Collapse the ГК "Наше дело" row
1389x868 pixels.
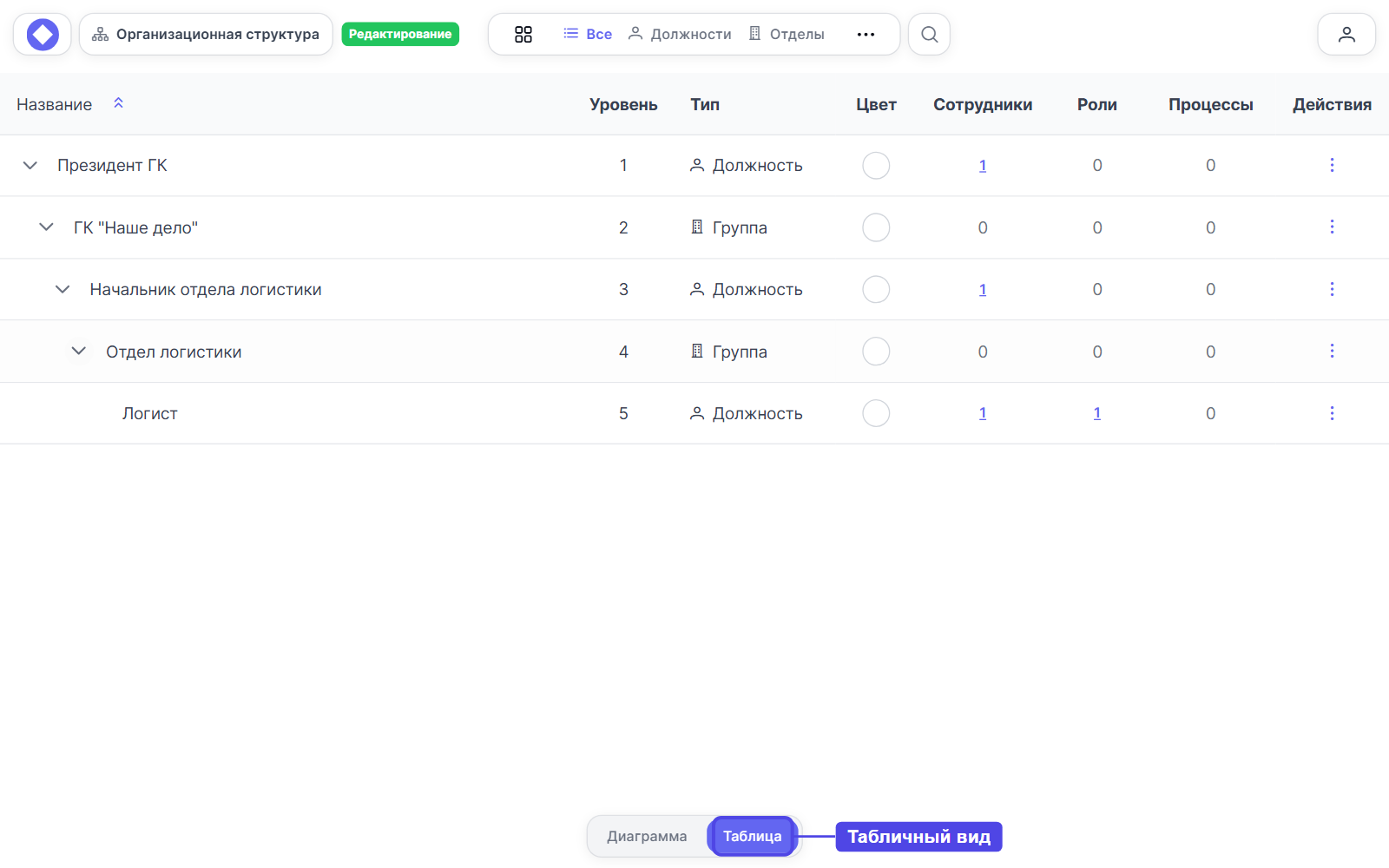pyautogui.click(x=46, y=227)
